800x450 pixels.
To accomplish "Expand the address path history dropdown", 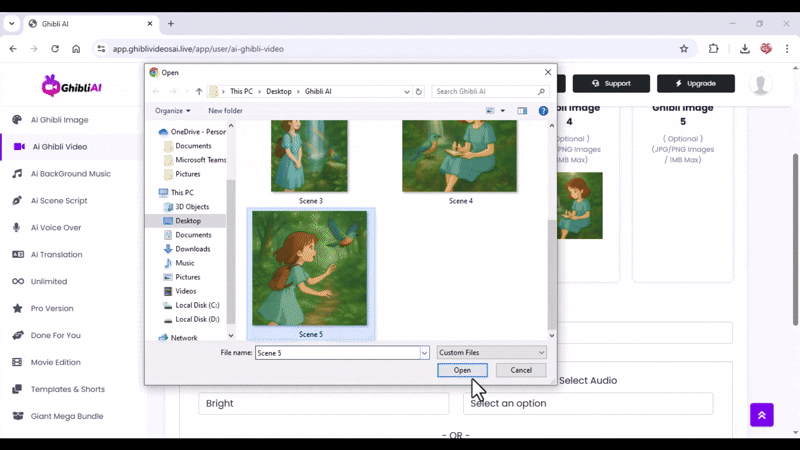I will point(407,92).
